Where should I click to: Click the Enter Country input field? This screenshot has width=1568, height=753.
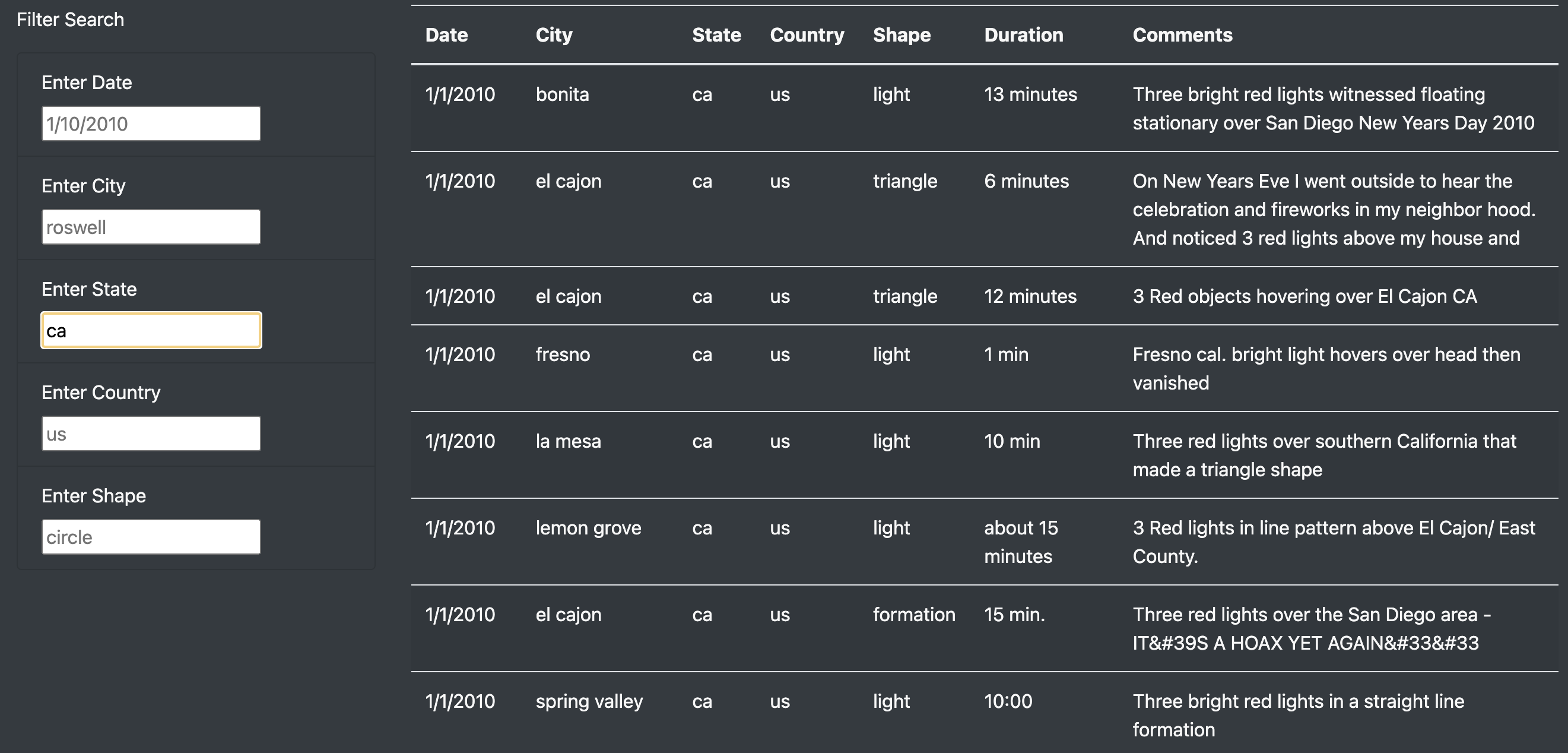151,434
